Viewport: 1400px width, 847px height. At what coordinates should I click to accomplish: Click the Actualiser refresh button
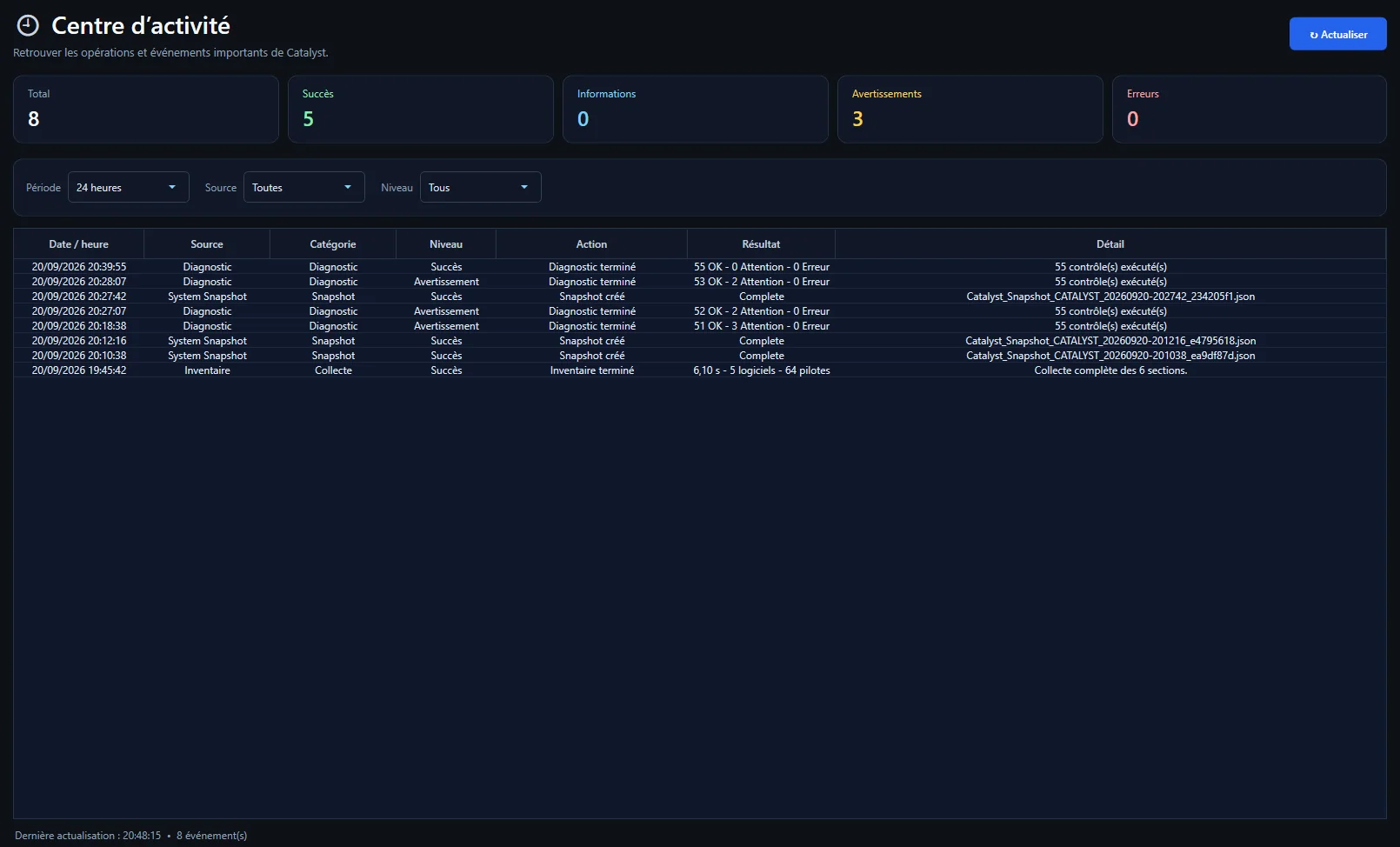pyautogui.click(x=1337, y=34)
